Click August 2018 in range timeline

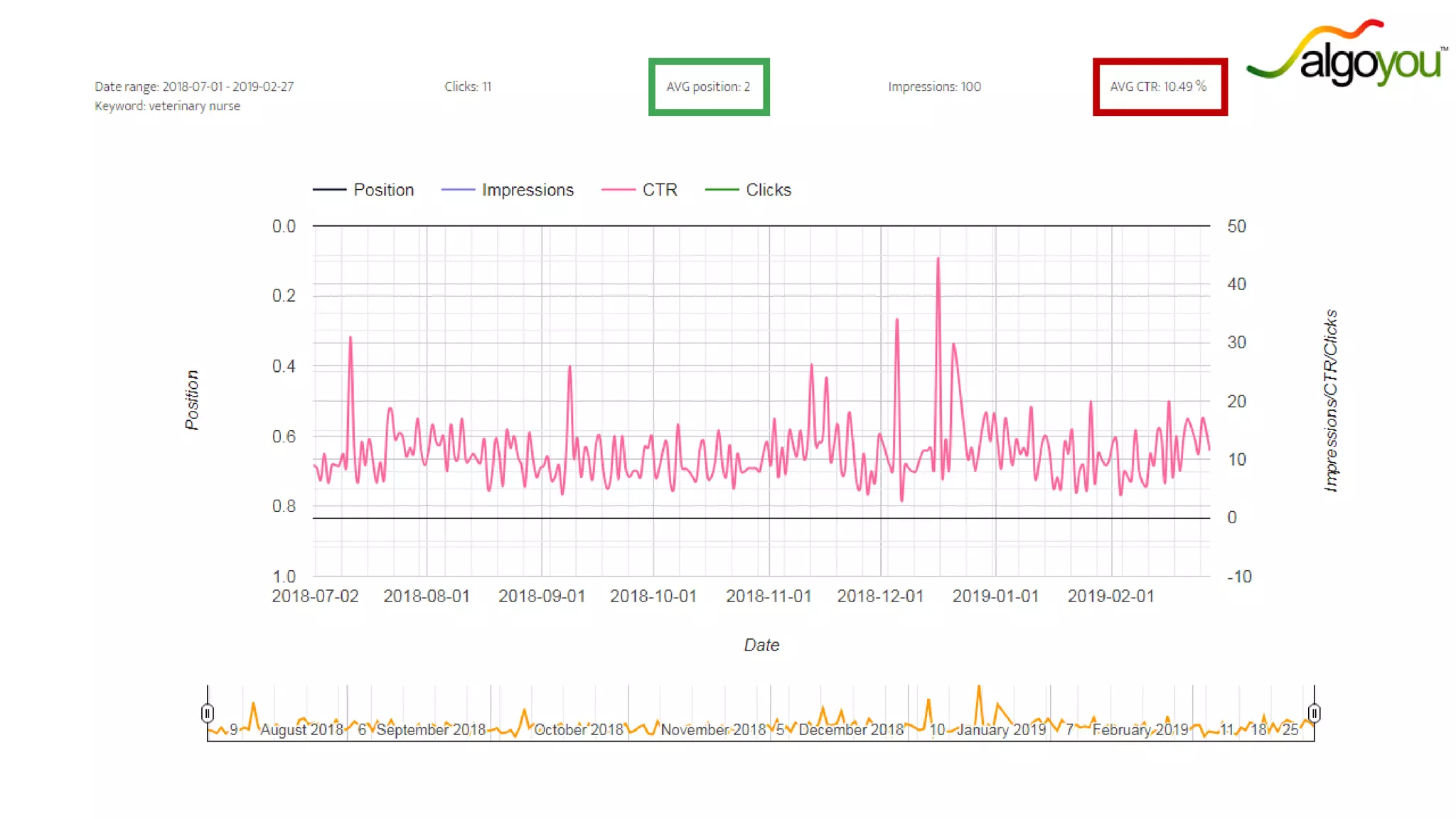pyautogui.click(x=301, y=729)
